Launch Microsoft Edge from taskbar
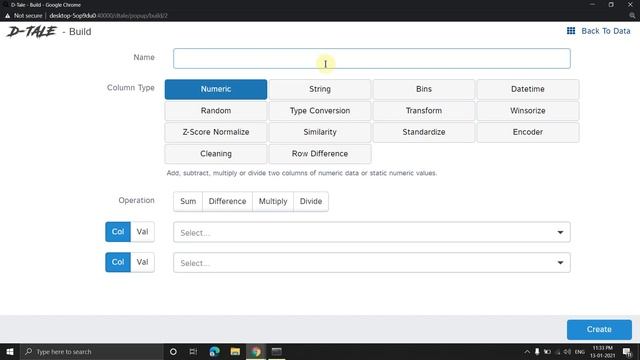Viewport: 640px width, 360px height. 215,351
